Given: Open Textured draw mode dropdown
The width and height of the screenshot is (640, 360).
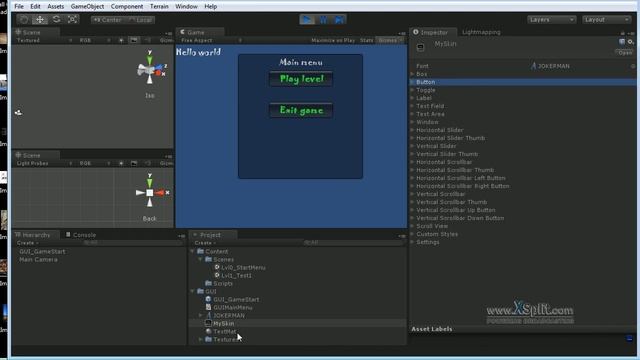Looking at the screenshot, I should [44, 40].
